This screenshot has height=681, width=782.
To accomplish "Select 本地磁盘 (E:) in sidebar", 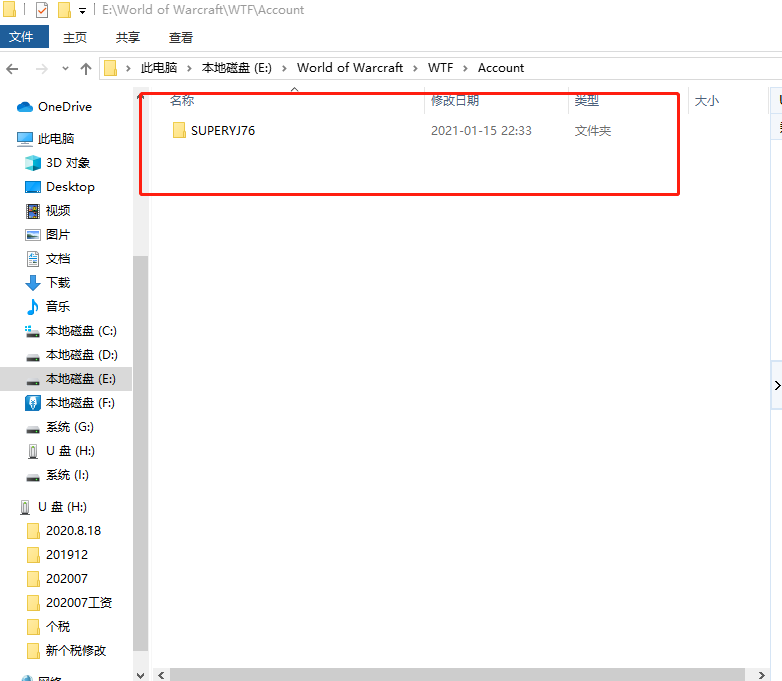I will [81, 379].
